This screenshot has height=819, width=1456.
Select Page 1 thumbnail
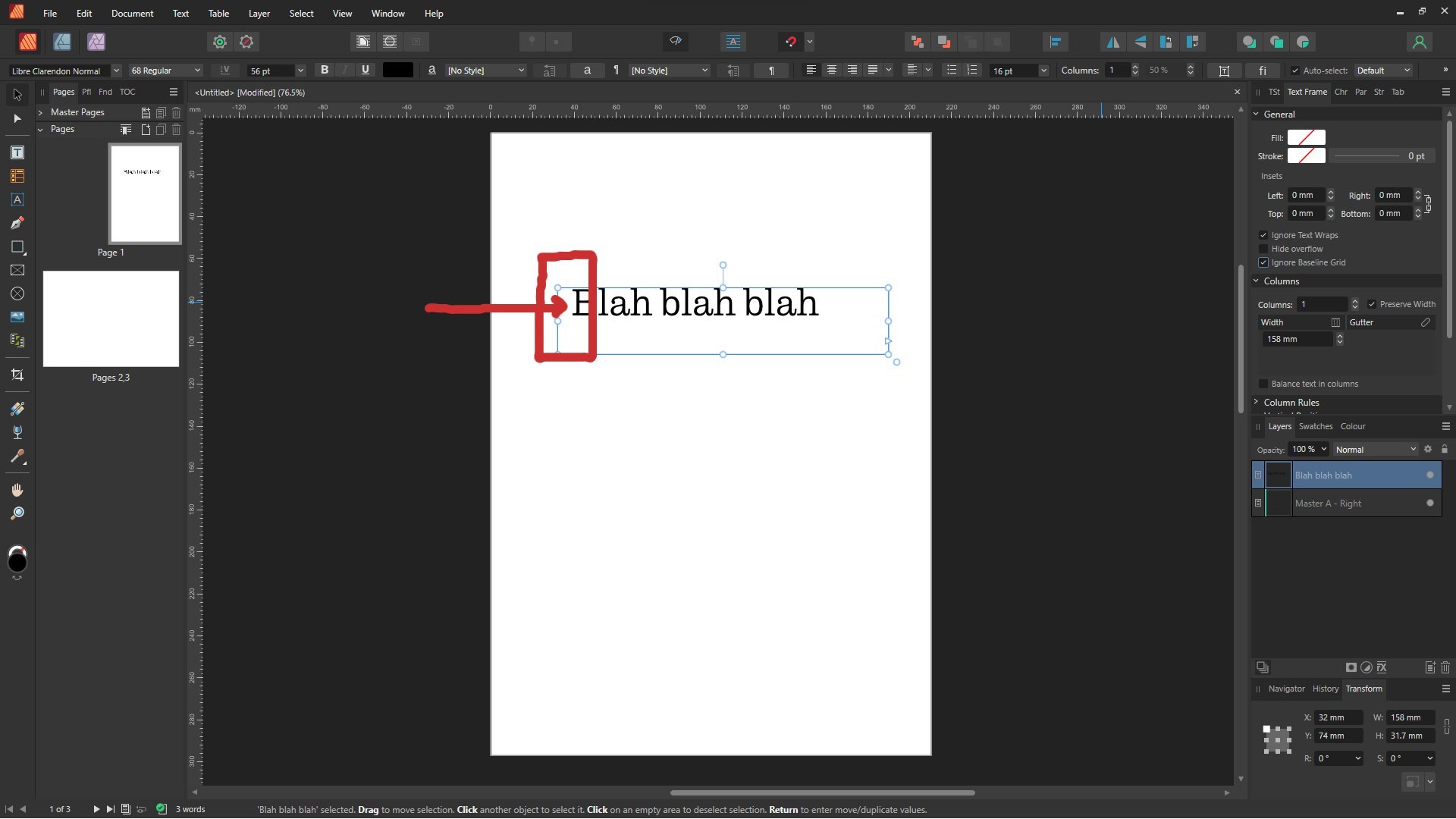tap(145, 194)
